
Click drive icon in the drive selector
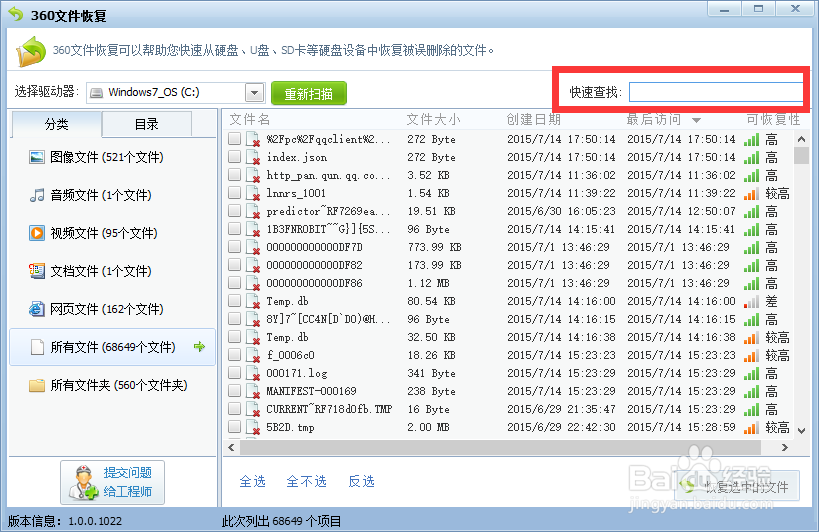pos(96,93)
